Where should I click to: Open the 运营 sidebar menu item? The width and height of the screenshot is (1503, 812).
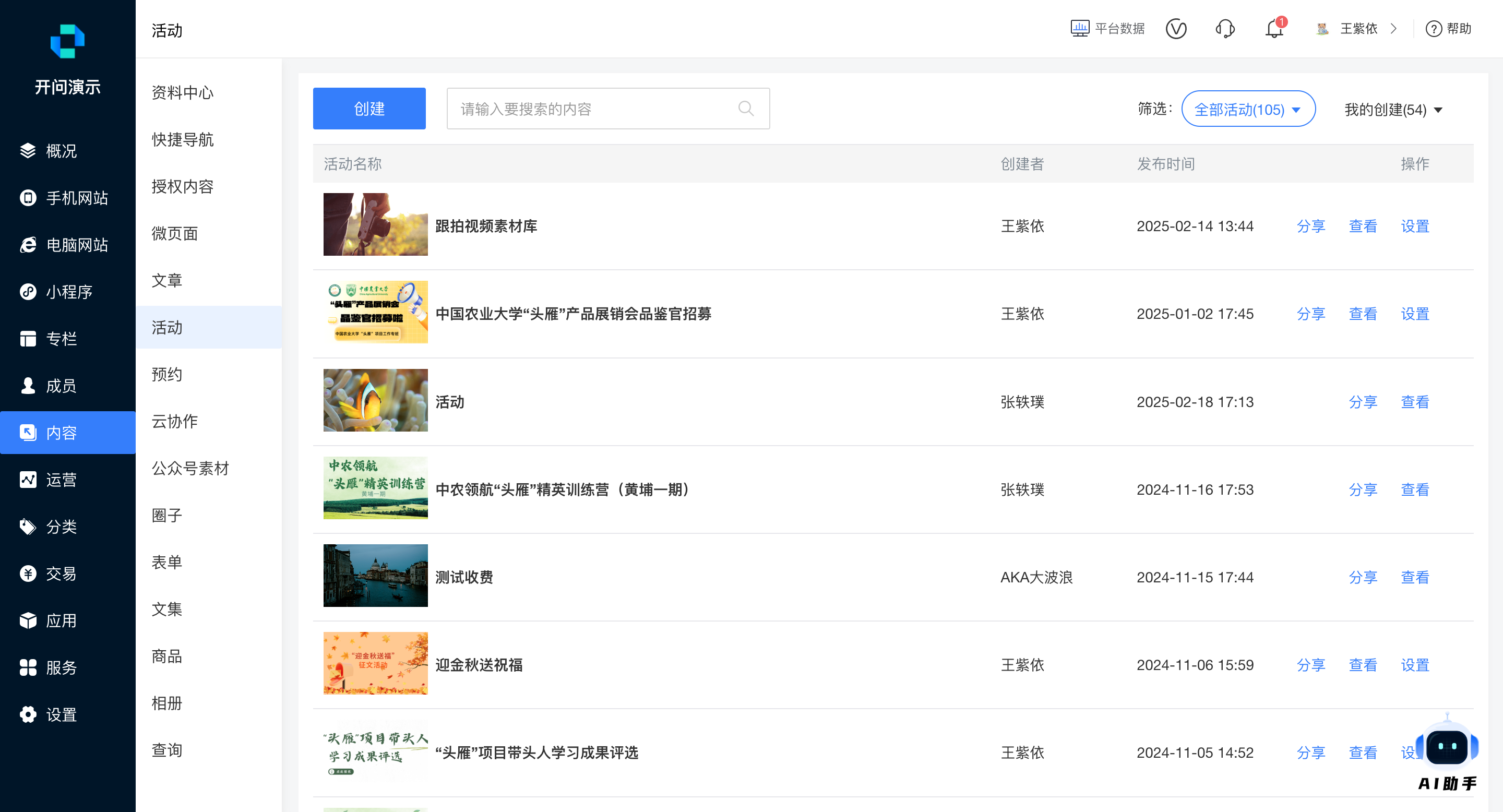point(61,480)
